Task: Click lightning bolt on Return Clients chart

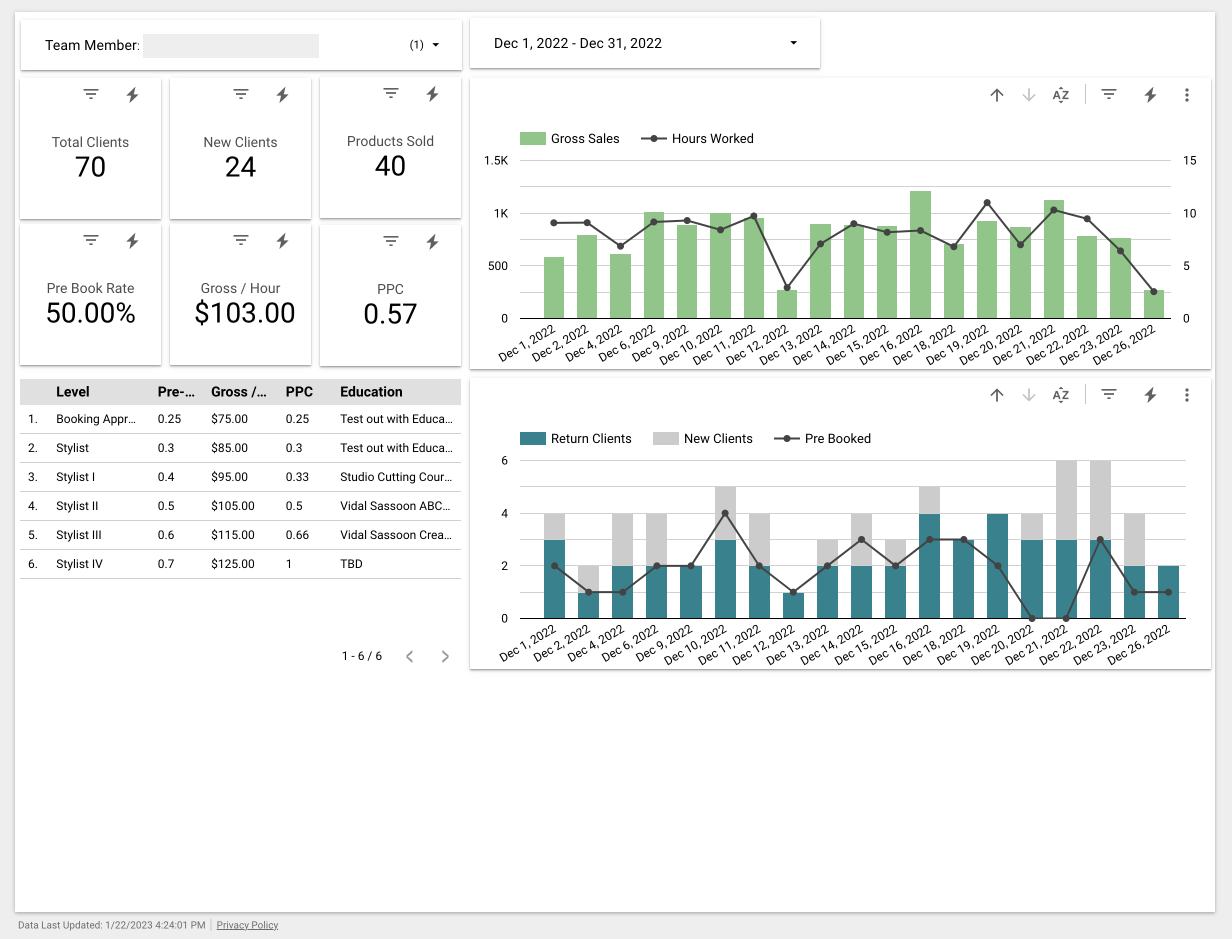Action: point(1150,395)
